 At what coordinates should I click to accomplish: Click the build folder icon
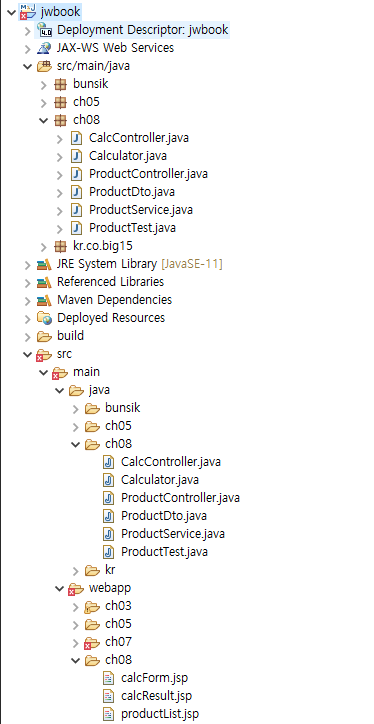(x=44, y=336)
